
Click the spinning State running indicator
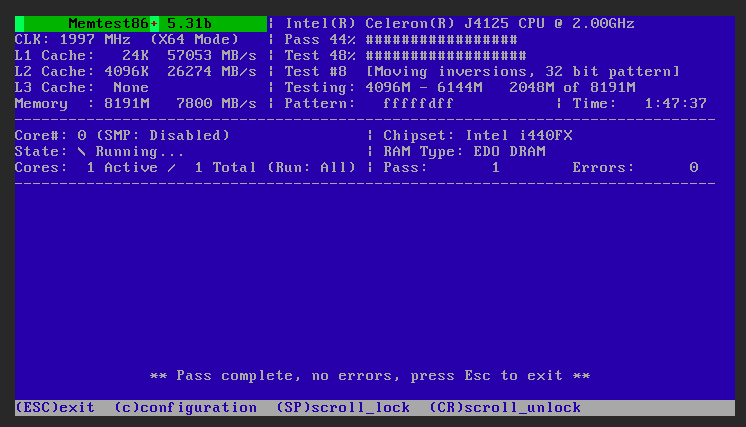[x=82, y=152]
